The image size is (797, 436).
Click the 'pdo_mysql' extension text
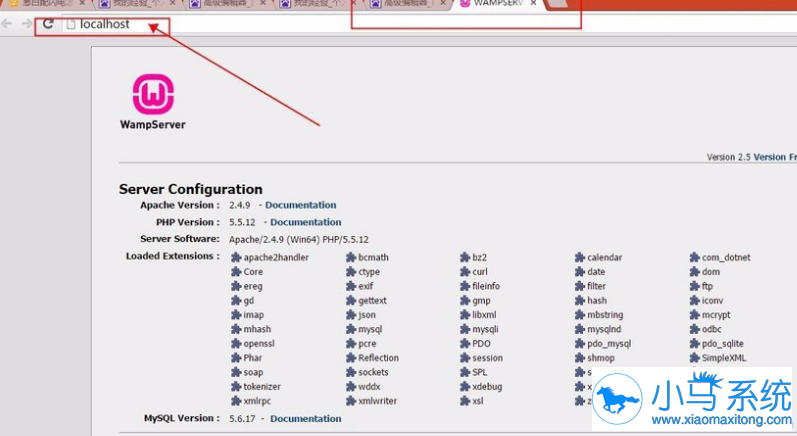point(609,344)
